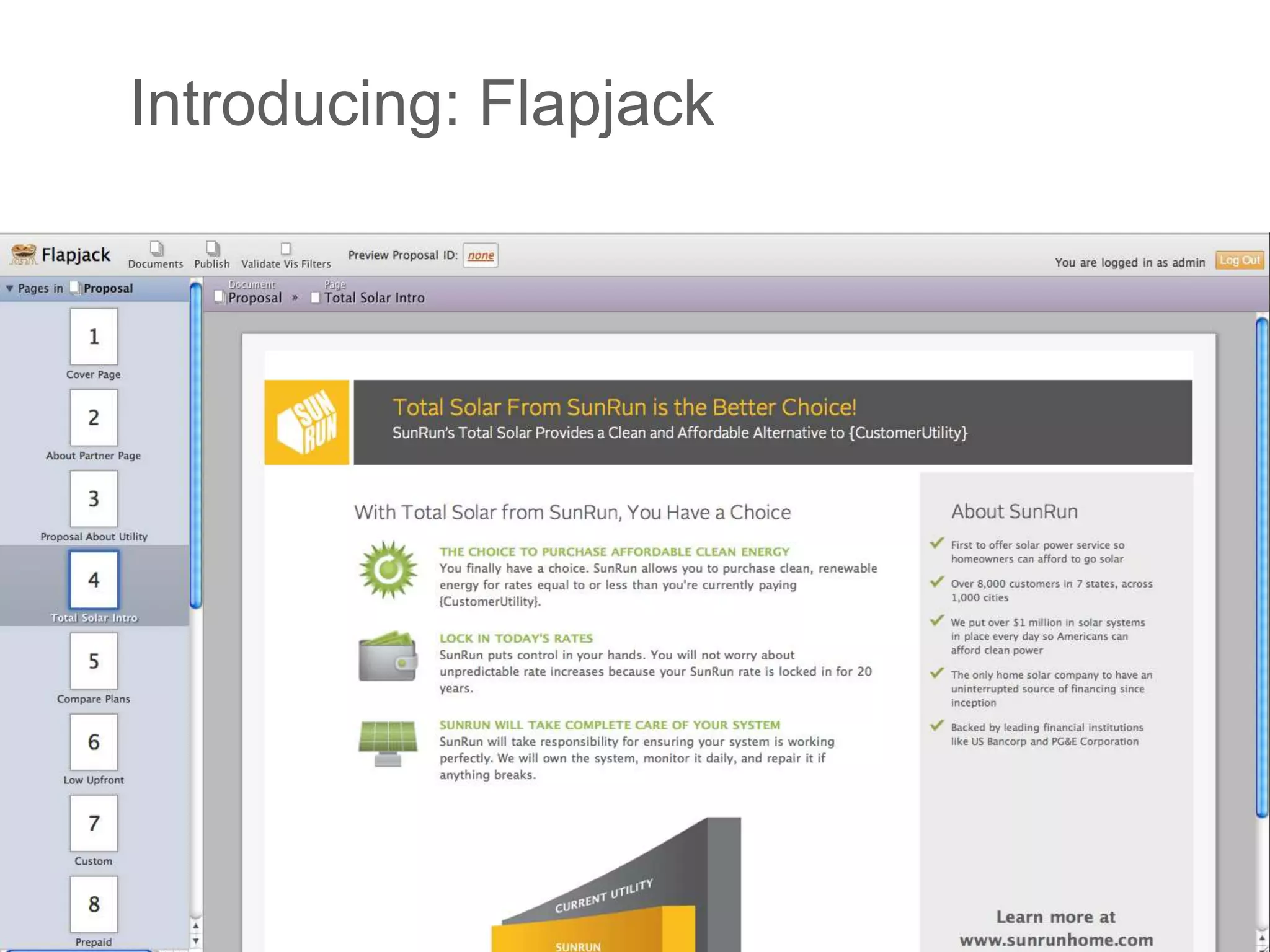Collapse the Pages in Proposal triangle
Viewport: 1270px width, 952px height.
pyautogui.click(x=9, y=288)
